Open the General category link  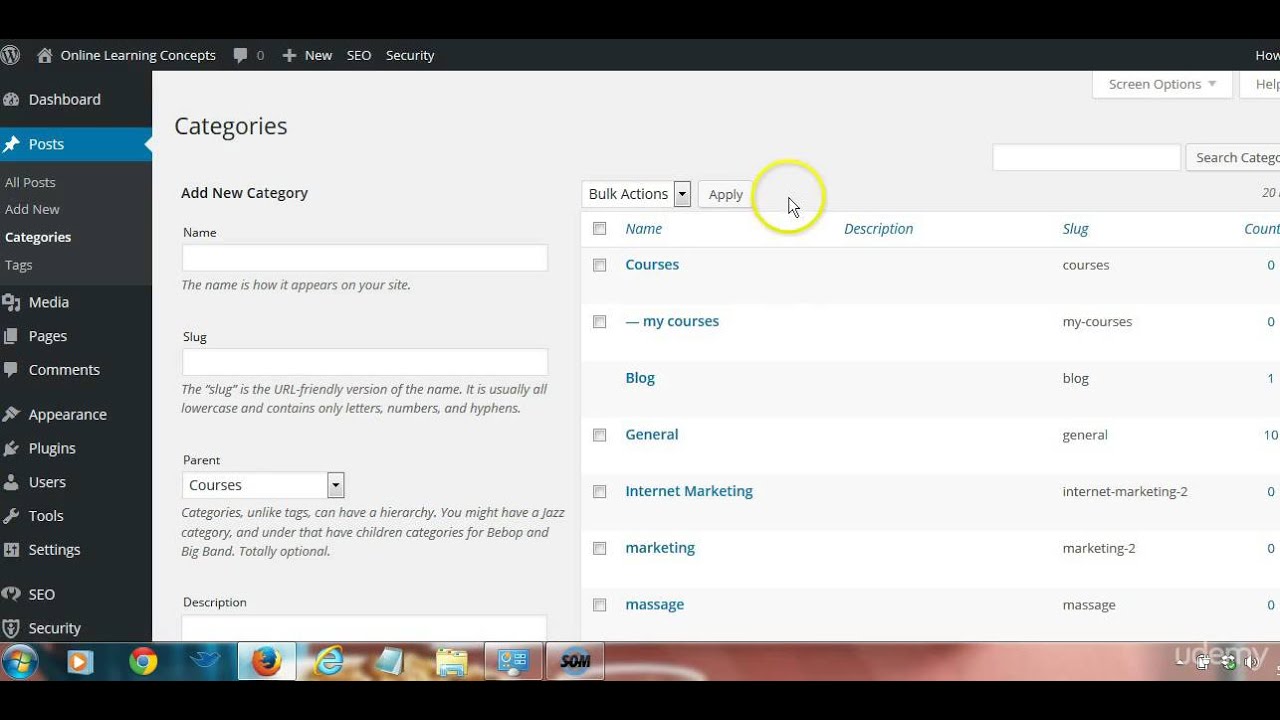(x=652, y=434)
